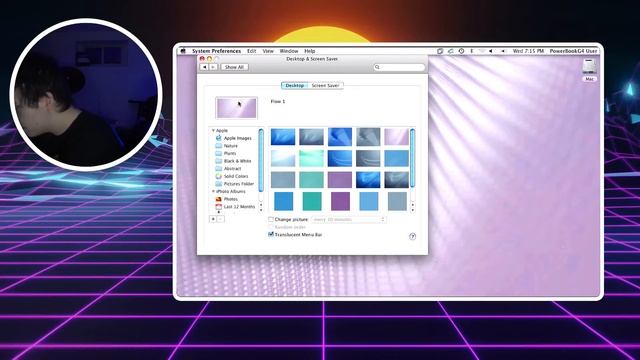Click the Time Machine clock menu bar icon
Screen dimensions: 640x360
coord(461,51)
